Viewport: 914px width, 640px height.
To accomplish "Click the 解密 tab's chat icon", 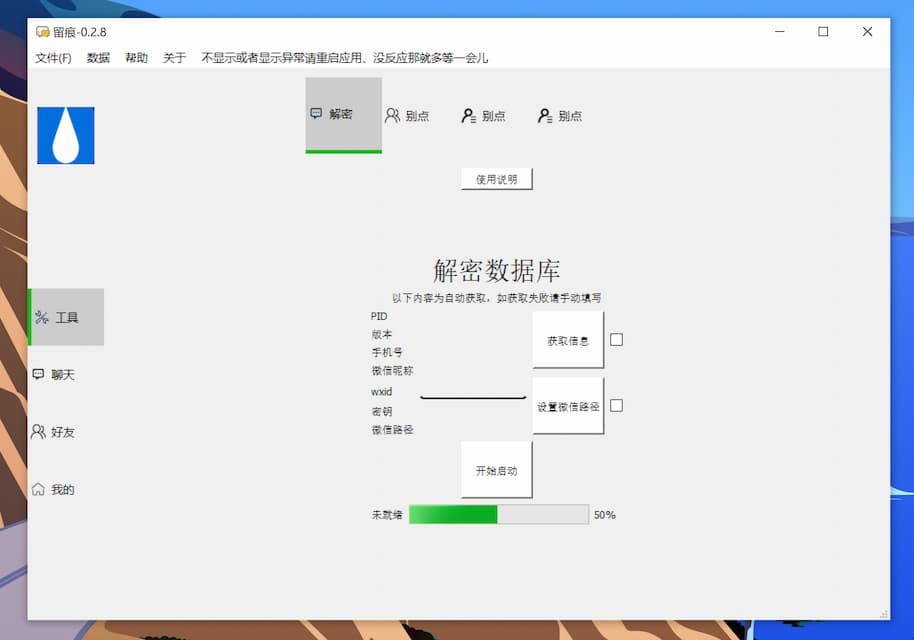I will (316, 114).
